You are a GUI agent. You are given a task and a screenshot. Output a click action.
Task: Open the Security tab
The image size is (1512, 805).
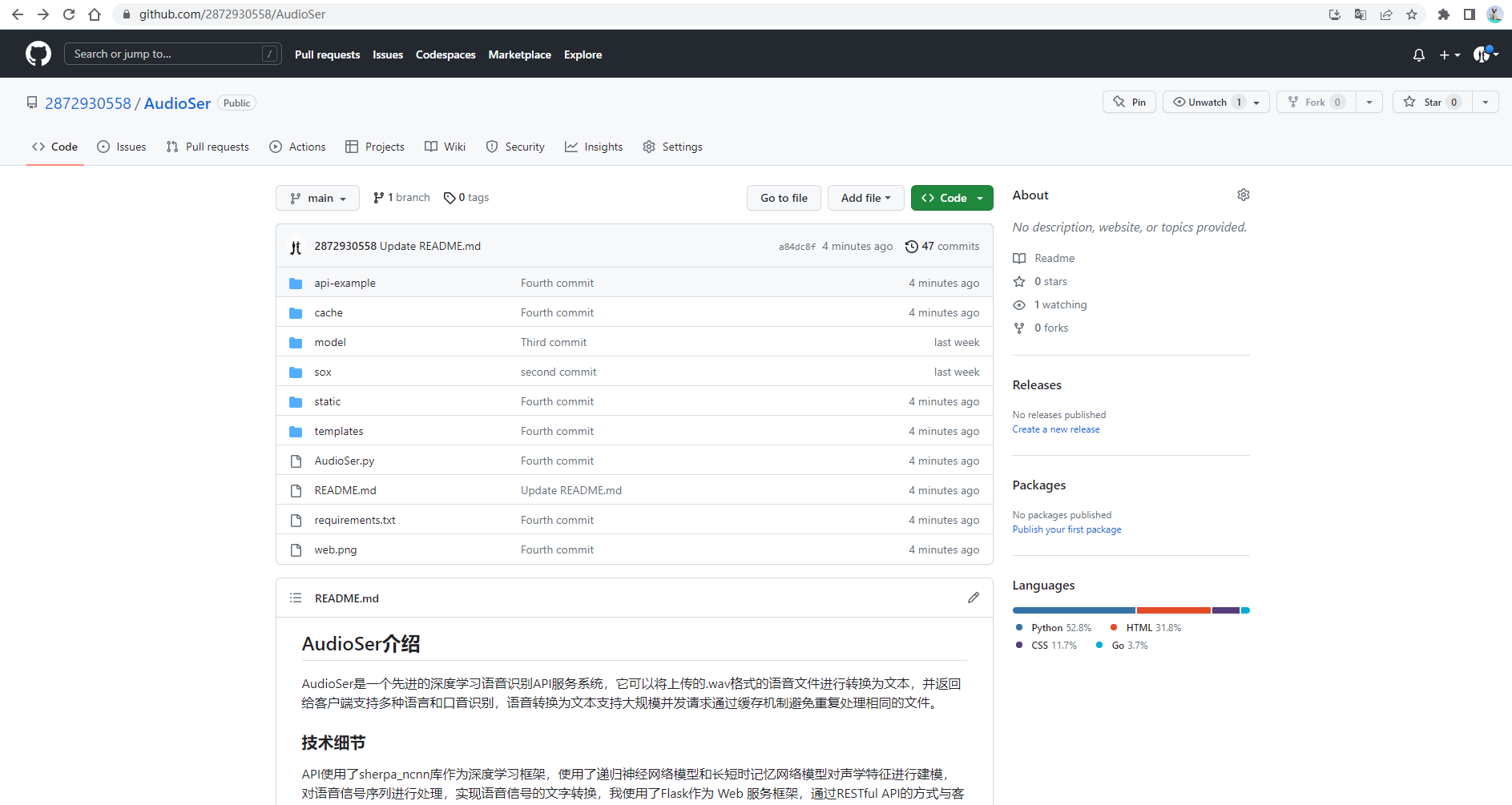tap(515, 147)
